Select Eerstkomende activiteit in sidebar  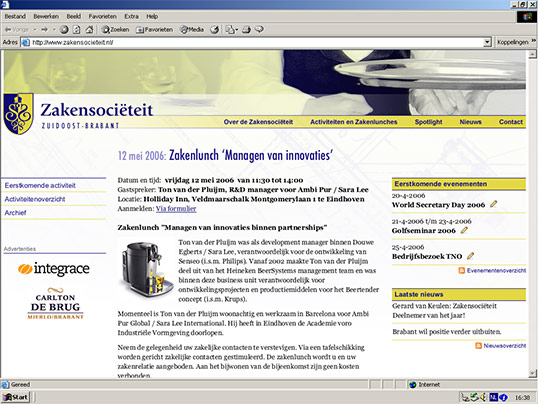coord(40,185)
